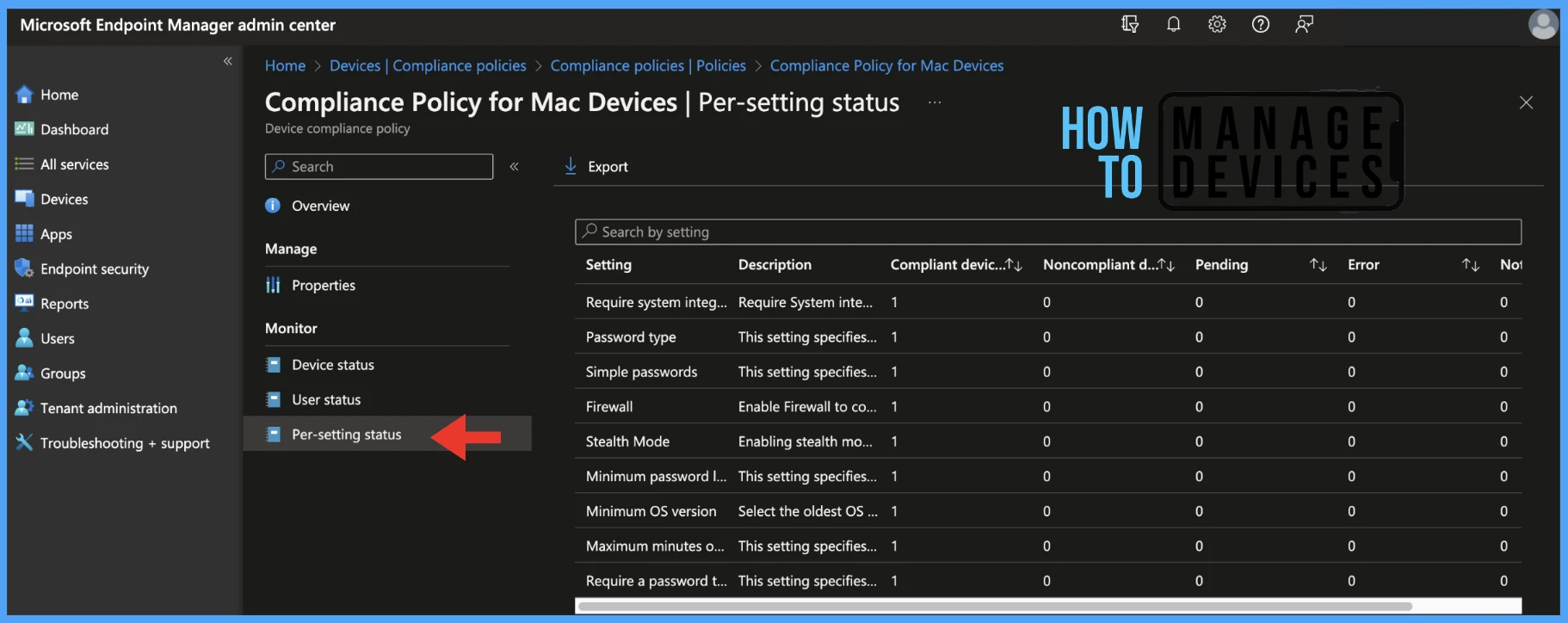
Task: Click the Per-setting status icon
Action: coord(273,435)
